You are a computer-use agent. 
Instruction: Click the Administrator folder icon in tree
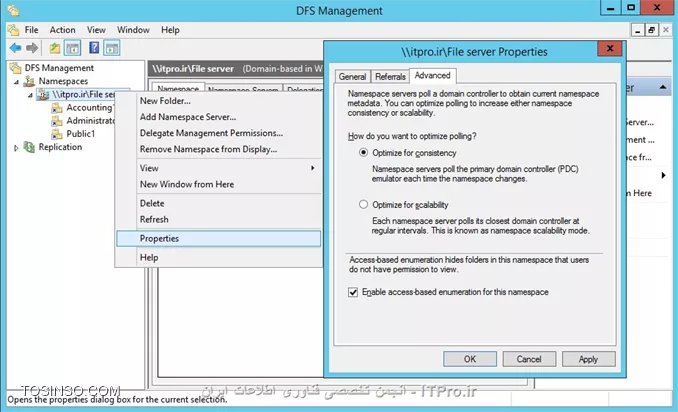(x=57, y=121)
